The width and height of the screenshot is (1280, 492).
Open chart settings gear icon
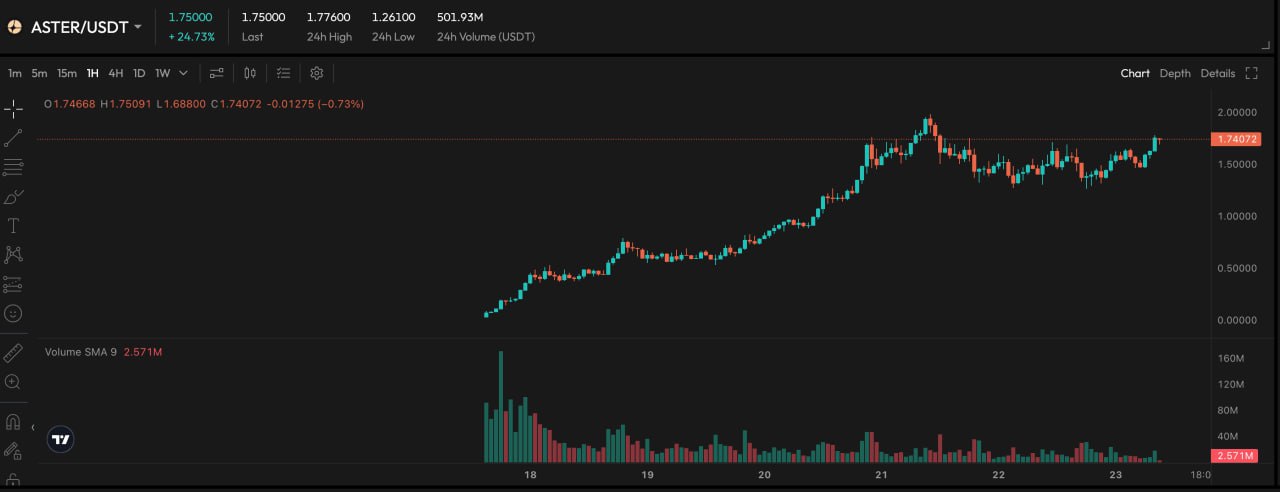[x=317, y=73]
